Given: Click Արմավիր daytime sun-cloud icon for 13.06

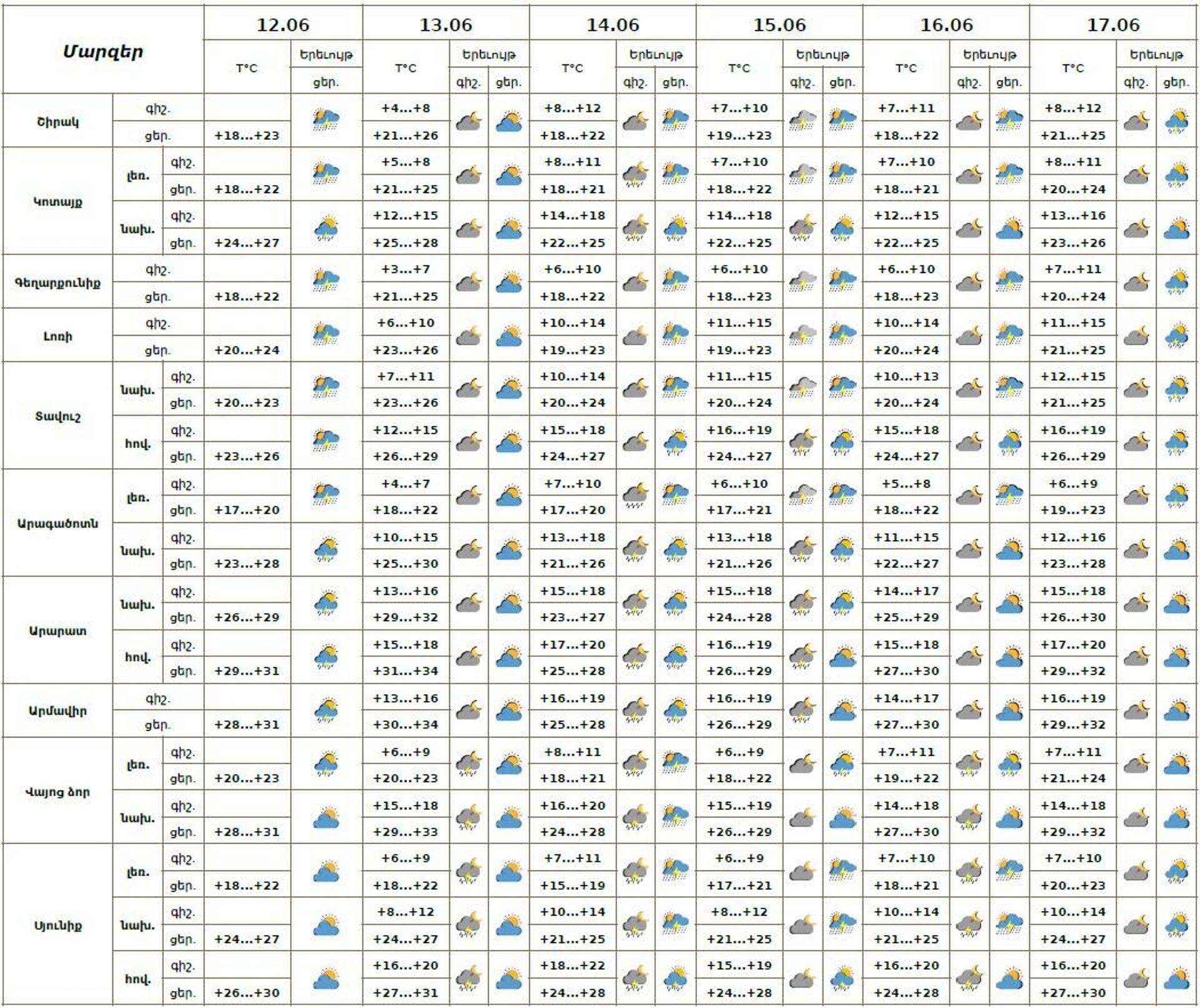Looking at the screenshot, I should point(509,711).
